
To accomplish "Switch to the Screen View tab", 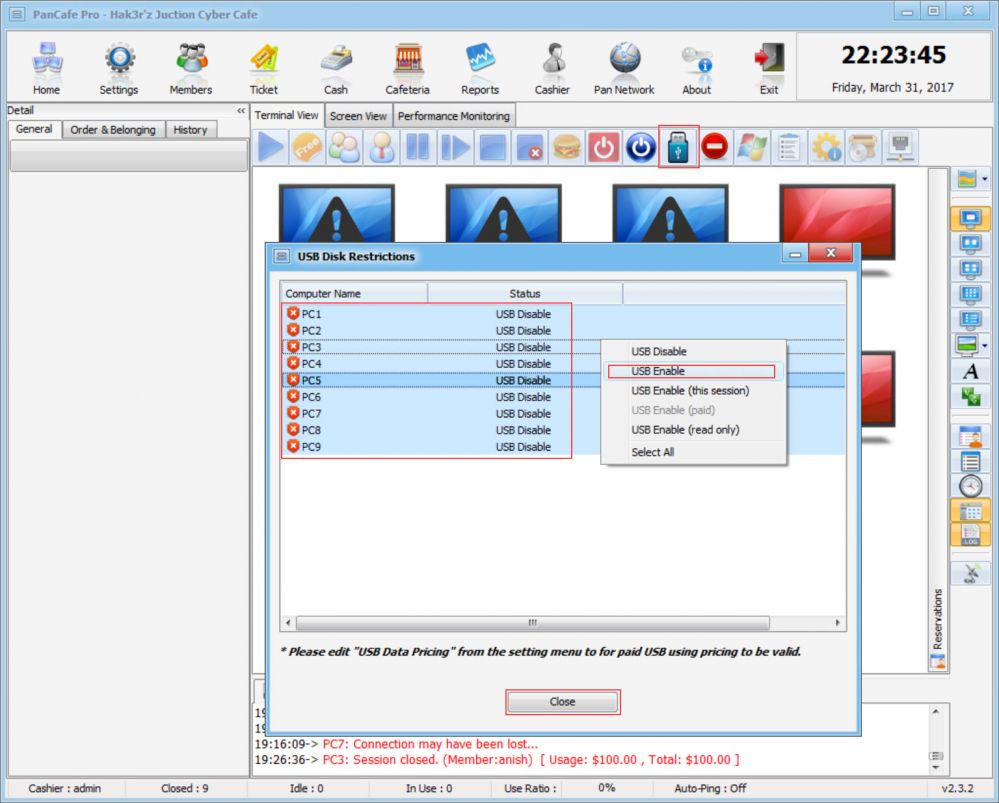I will tap(358, 117).
